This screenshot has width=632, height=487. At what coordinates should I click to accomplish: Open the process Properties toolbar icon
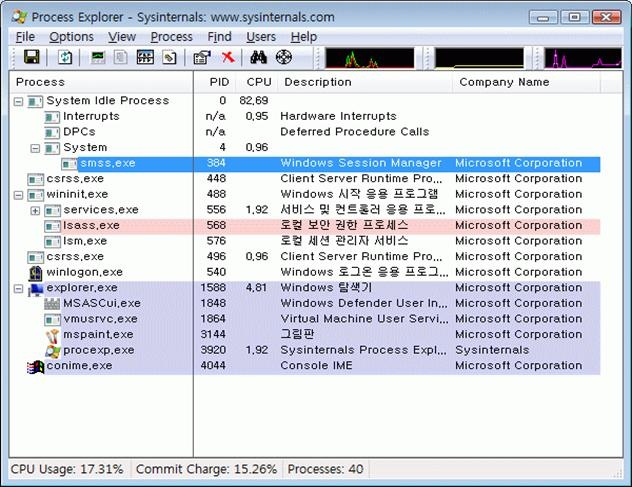point(202,57)
